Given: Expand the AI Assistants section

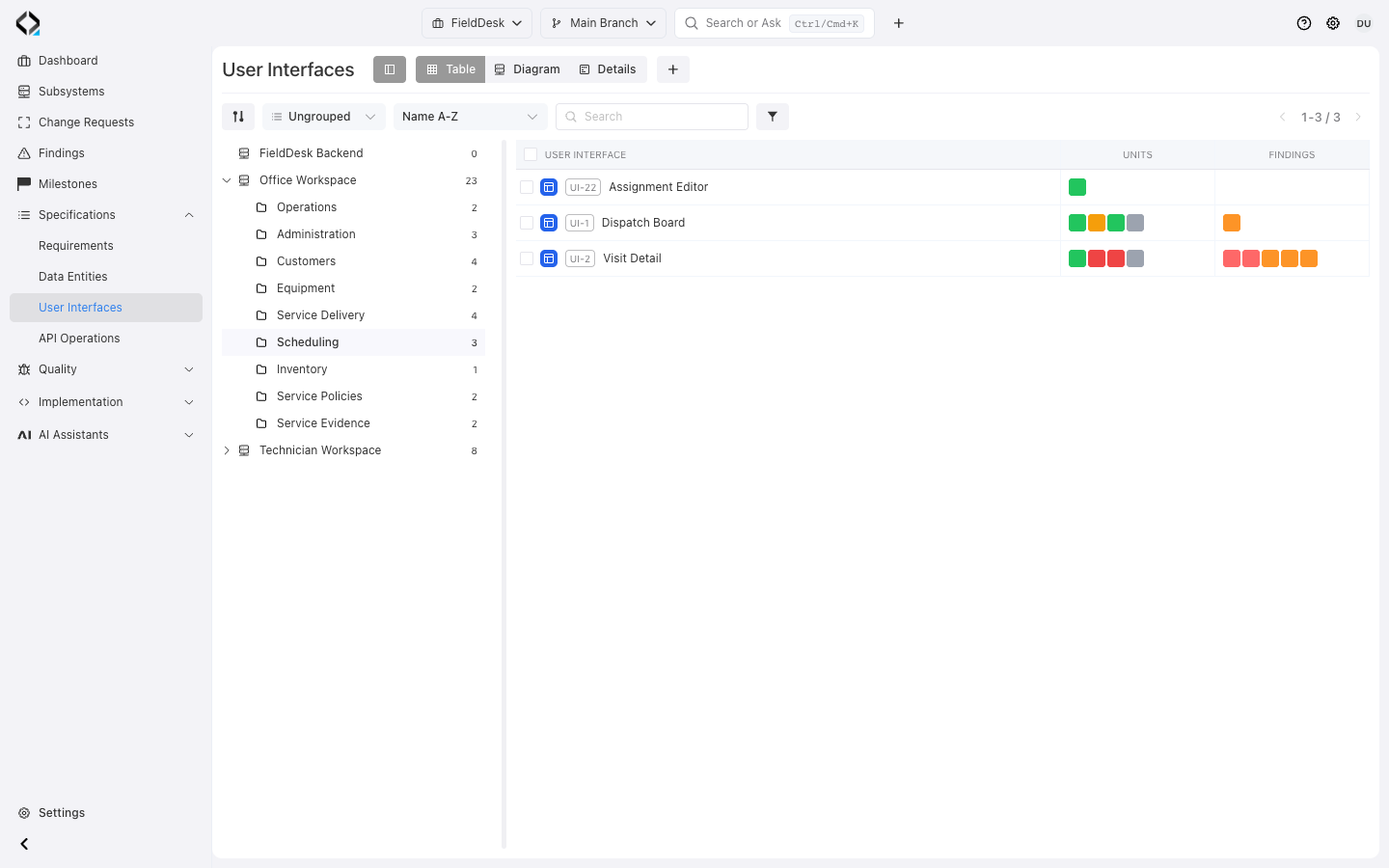Looking at the screenshot, I should (x=189, y=435).
